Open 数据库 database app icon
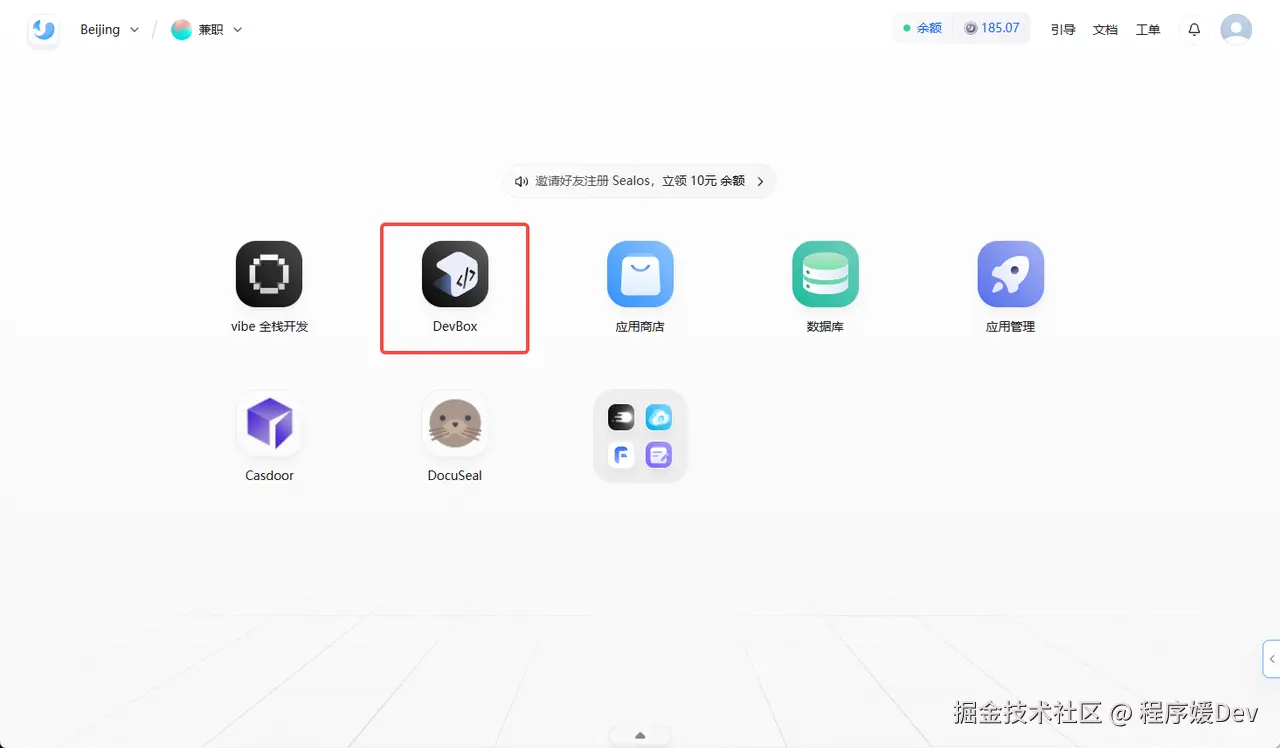The height and width of the screenshot is (748, 1280). (x=825, y=274)
